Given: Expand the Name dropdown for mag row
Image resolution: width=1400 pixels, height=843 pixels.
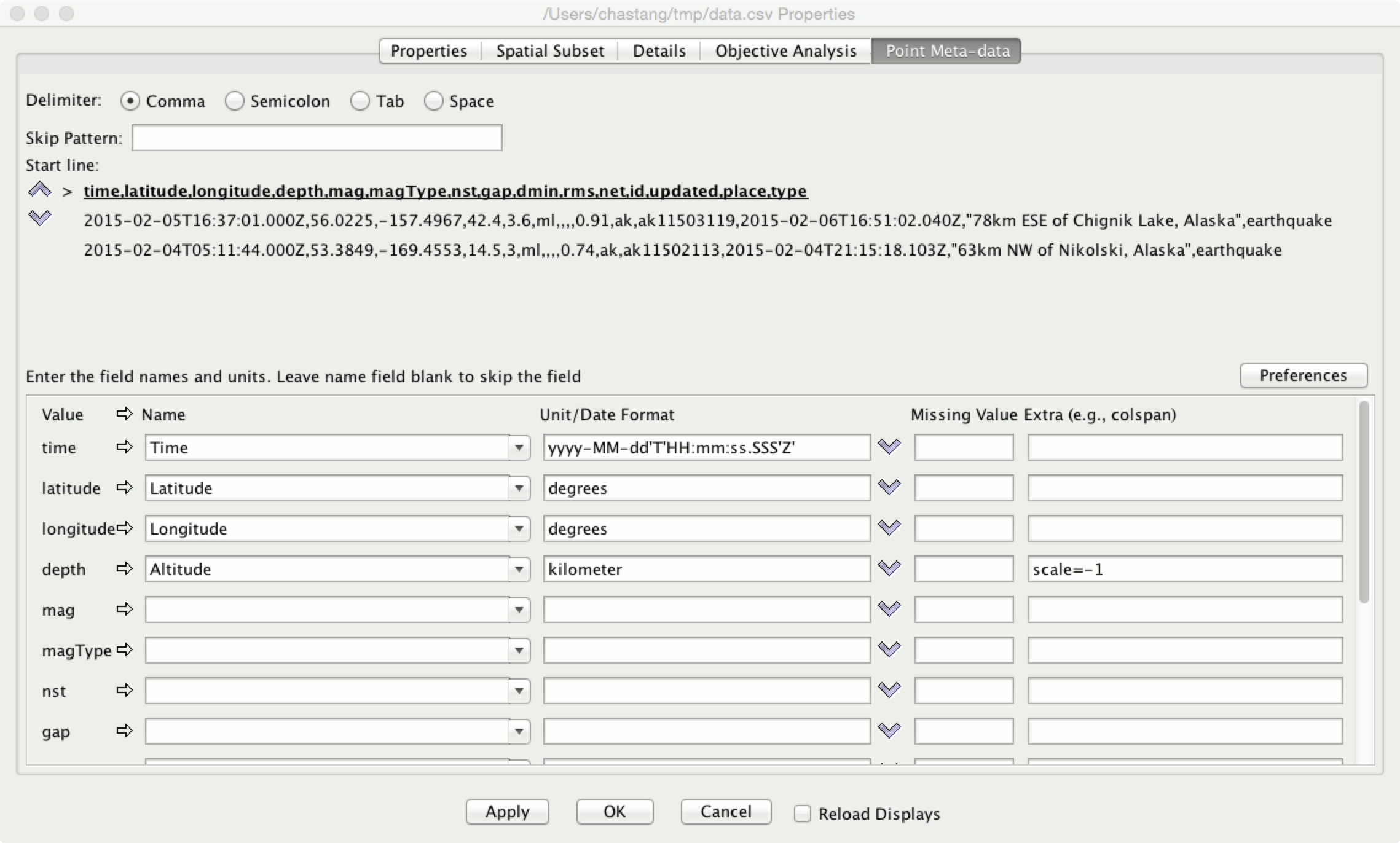Looking at the screenshot, I should (519, 610).
